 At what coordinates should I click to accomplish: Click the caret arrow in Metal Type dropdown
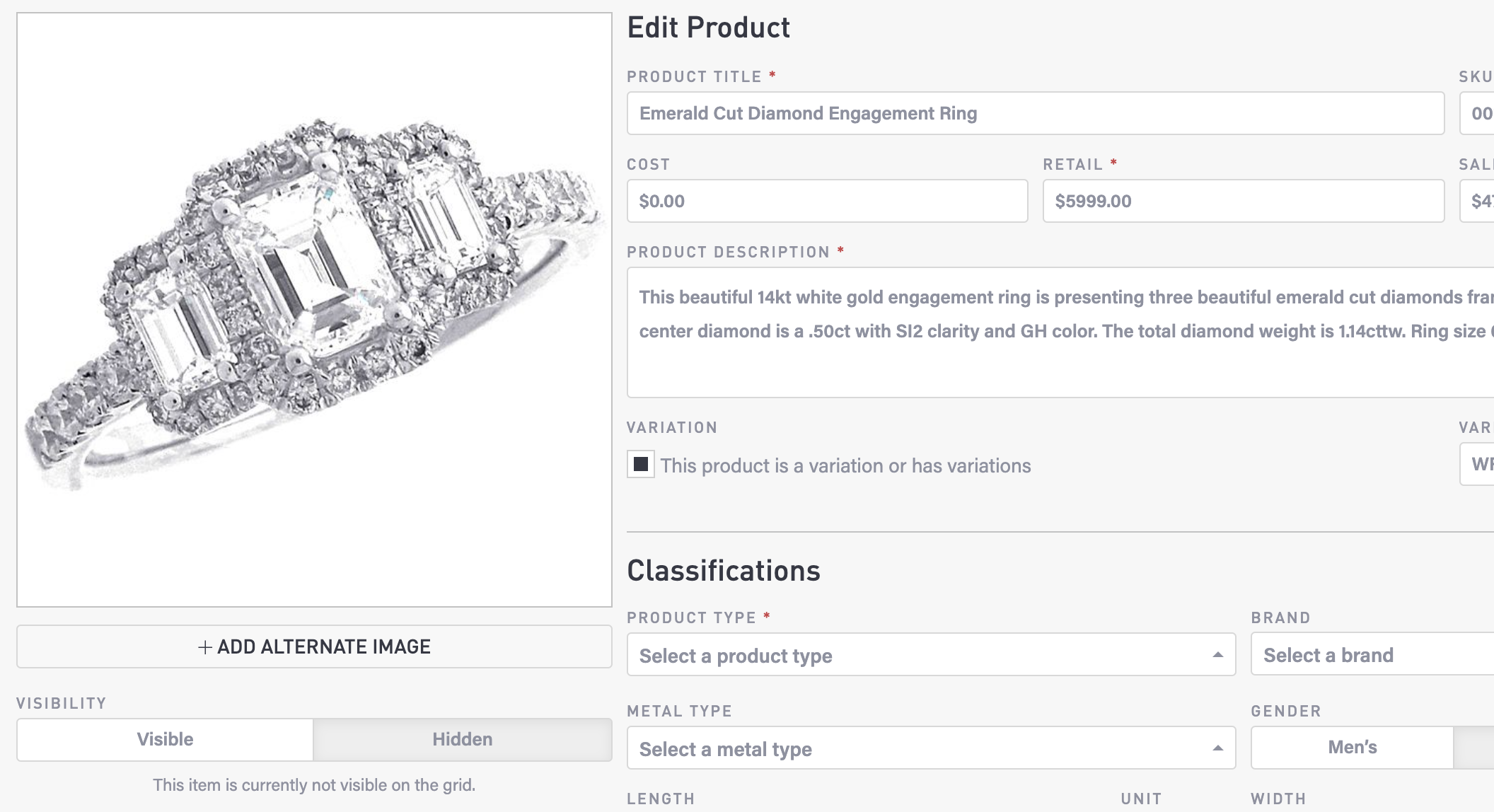[1217, 748]
